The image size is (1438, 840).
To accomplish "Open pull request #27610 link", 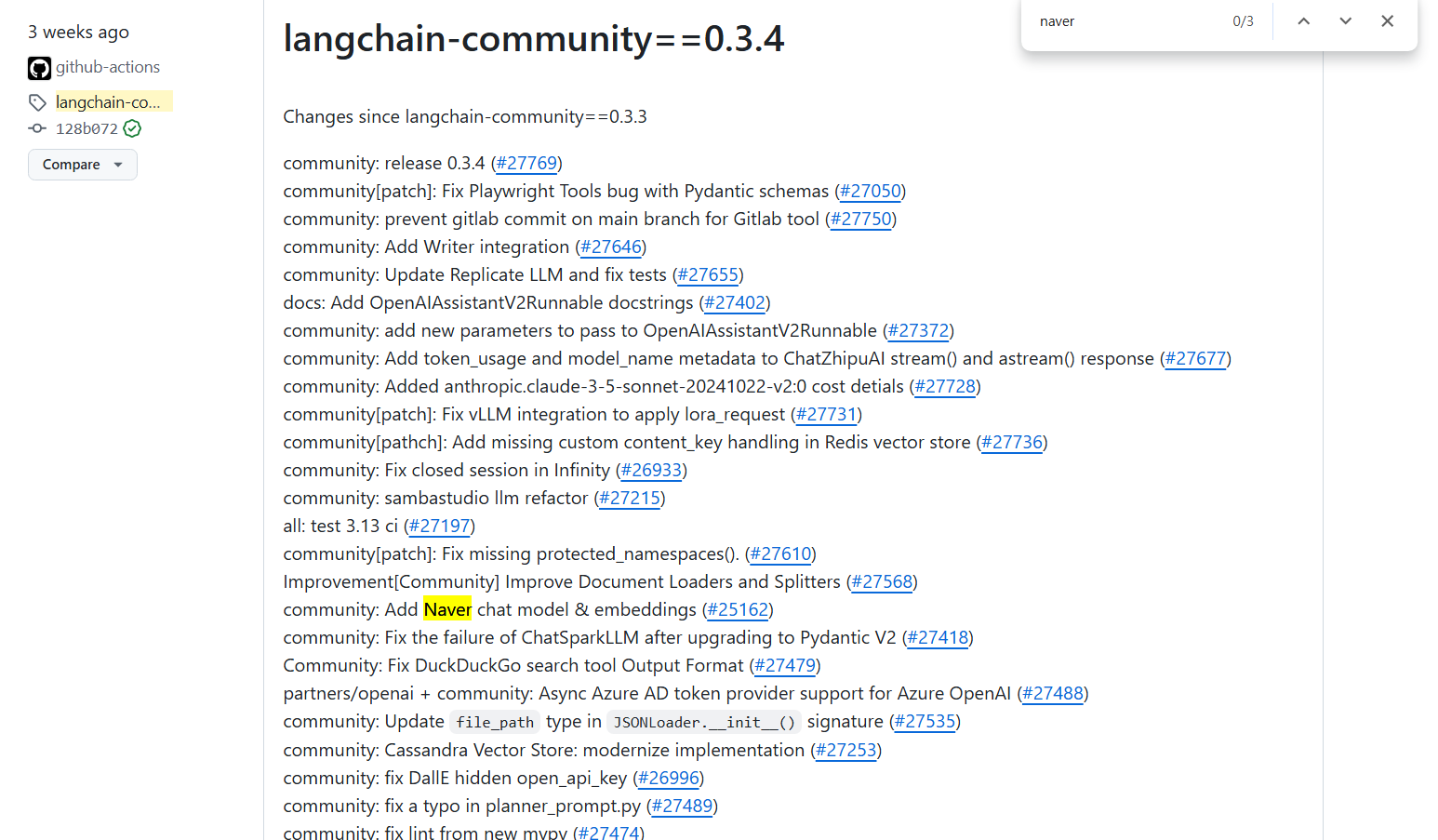I will coord(780,554).
